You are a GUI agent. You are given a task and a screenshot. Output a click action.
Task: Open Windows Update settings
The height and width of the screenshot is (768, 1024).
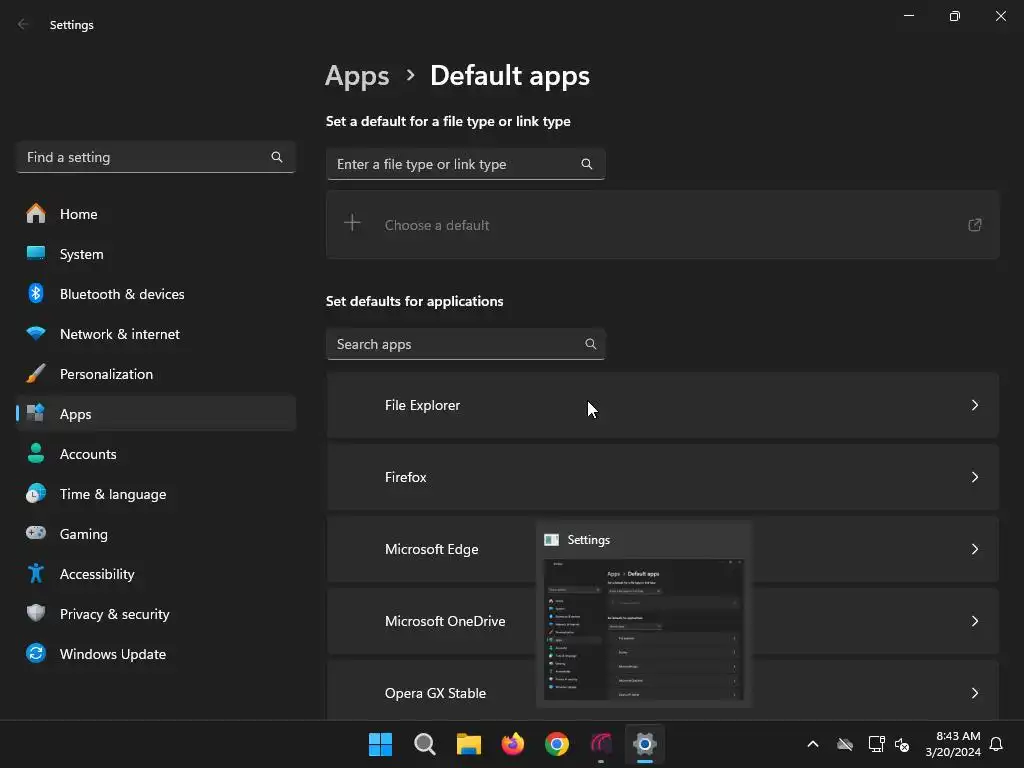point(155,654)
